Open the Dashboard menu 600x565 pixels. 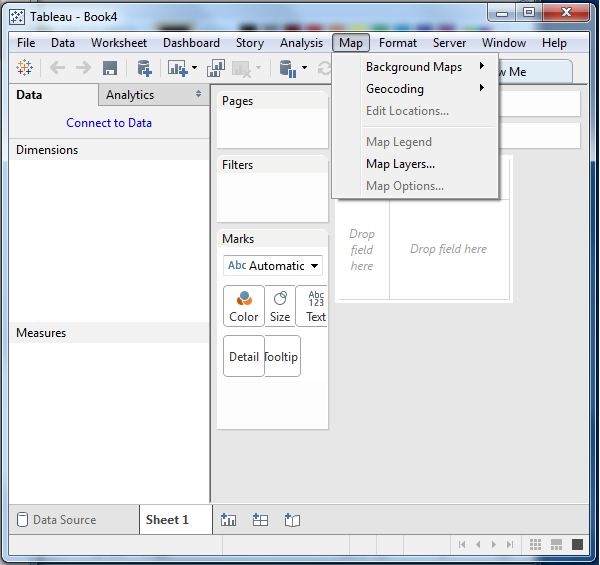coord(191,43)
